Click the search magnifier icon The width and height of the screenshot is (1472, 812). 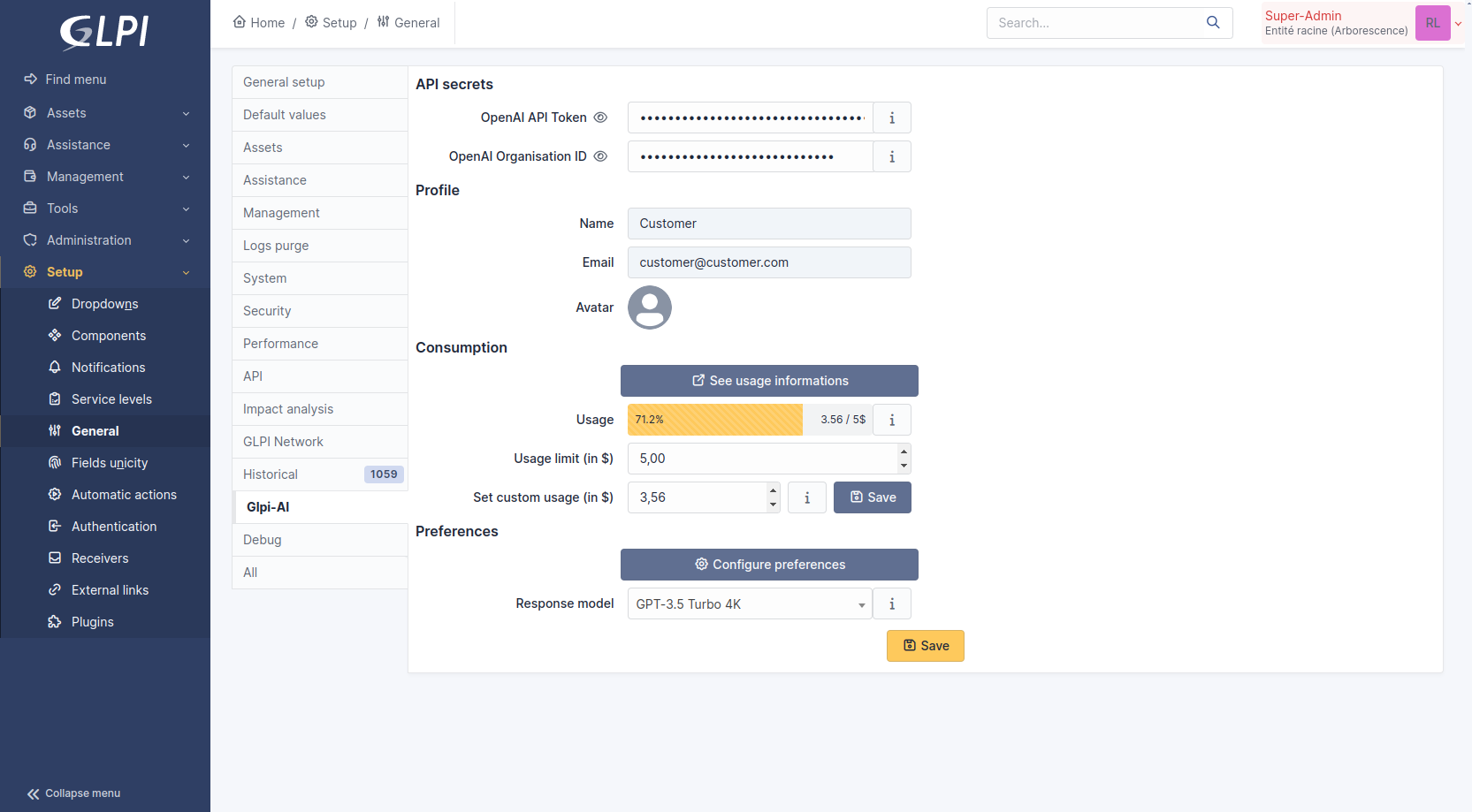[x=1213, y=23]
